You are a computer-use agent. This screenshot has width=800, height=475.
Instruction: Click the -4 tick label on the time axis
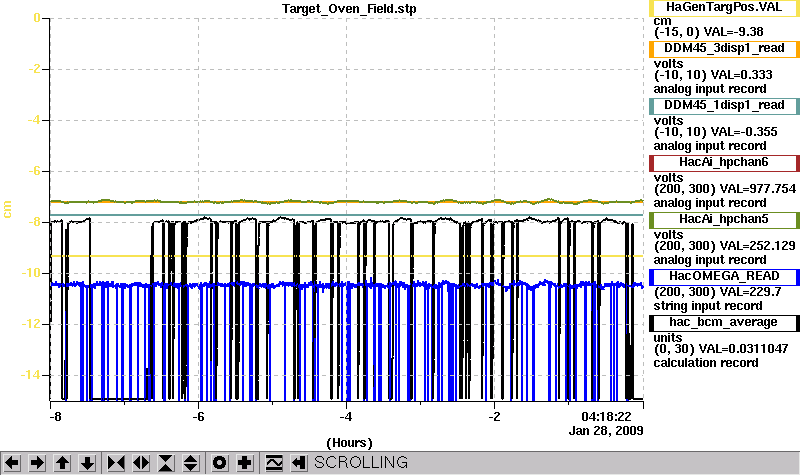point(346,417)
